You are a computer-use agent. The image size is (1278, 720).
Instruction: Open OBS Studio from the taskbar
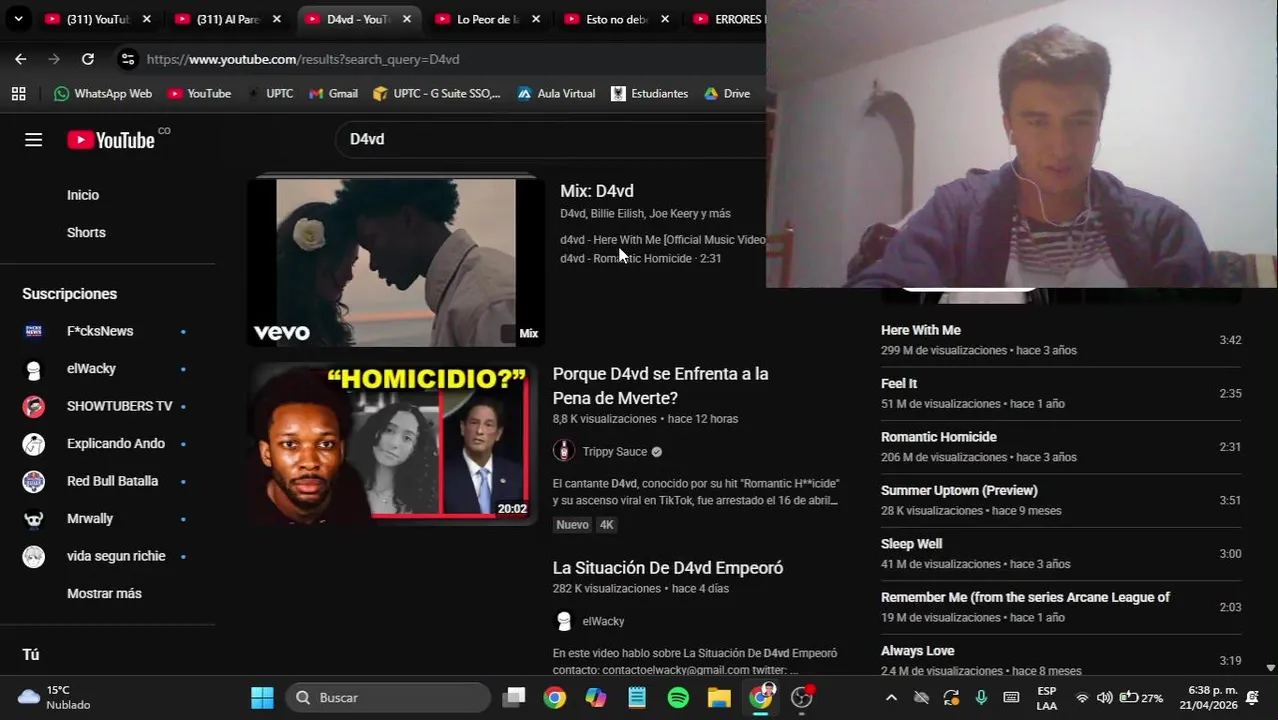point(802,698)
